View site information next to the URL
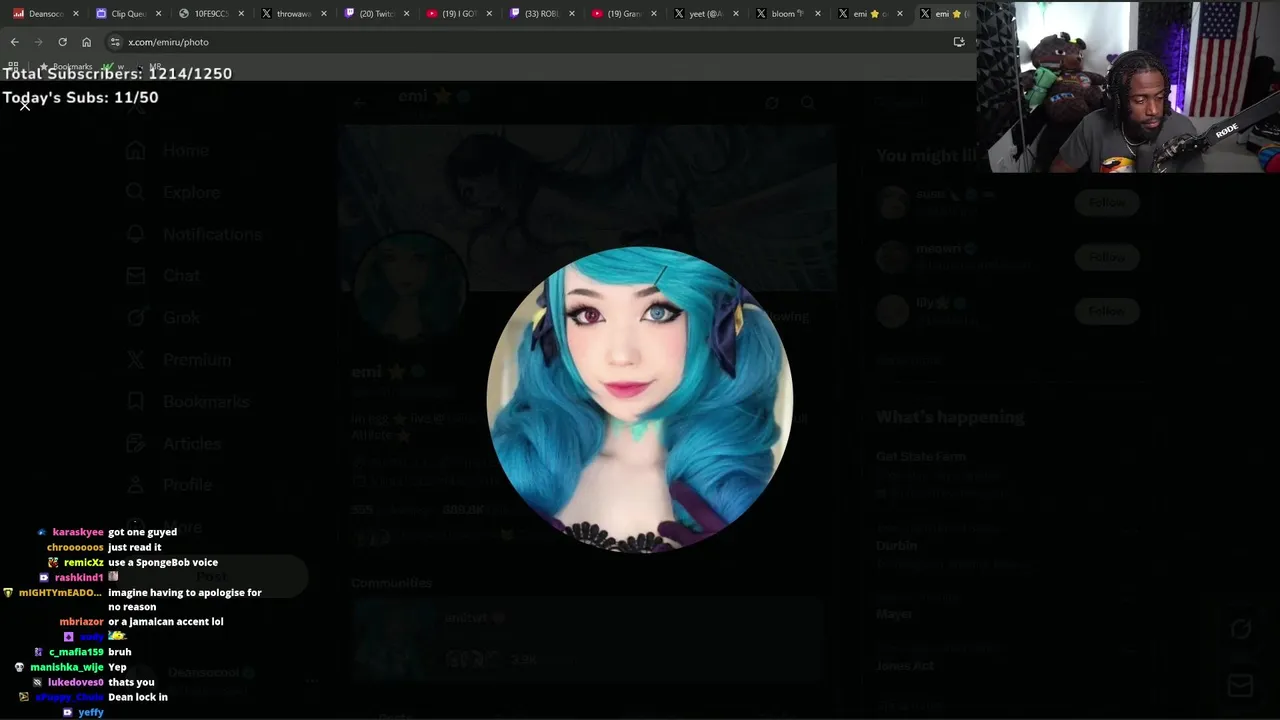This screenshot has width=1280, height=720. pos(115,42)
